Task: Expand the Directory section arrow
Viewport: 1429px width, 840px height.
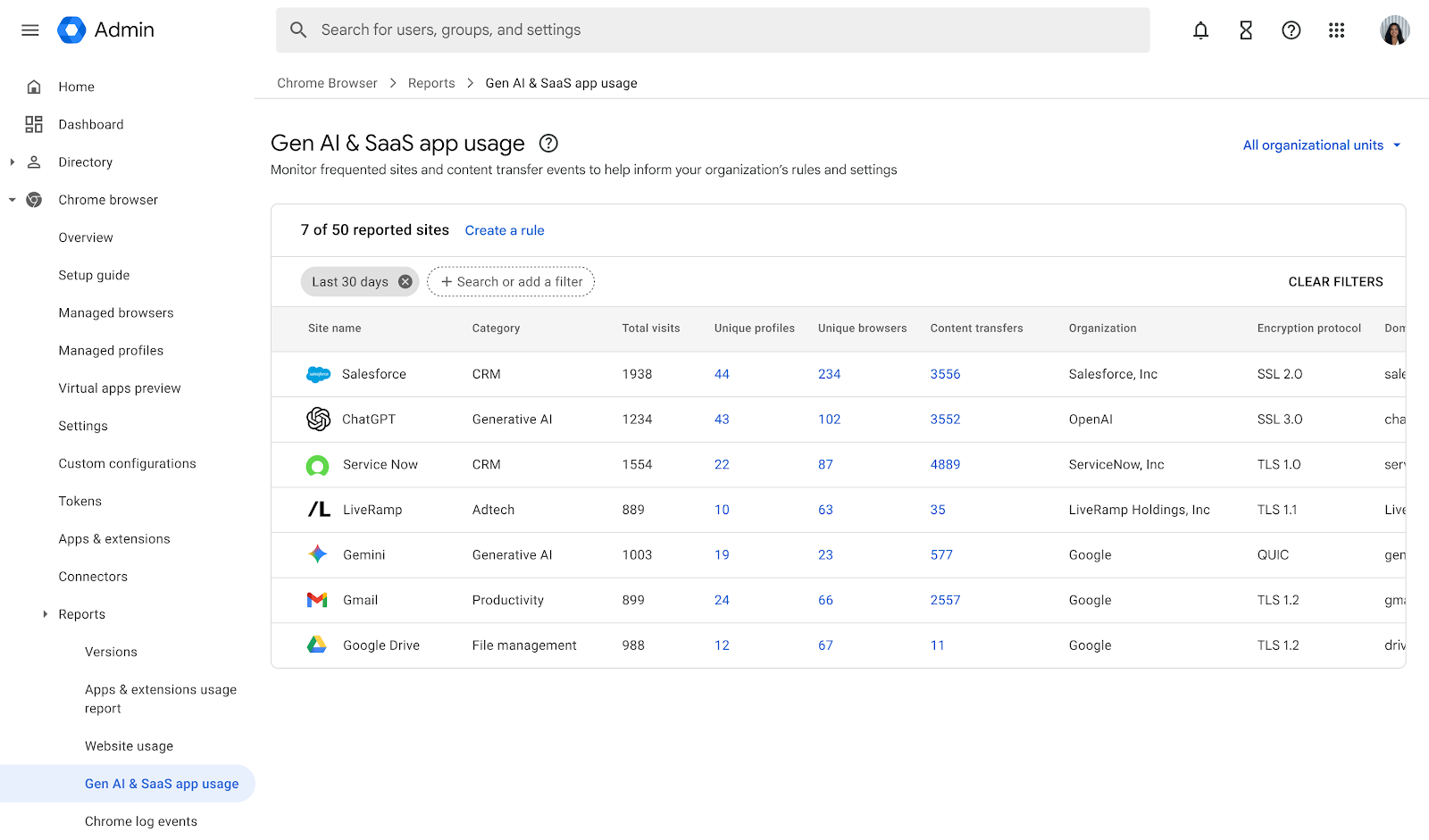Action: point(13,162)
